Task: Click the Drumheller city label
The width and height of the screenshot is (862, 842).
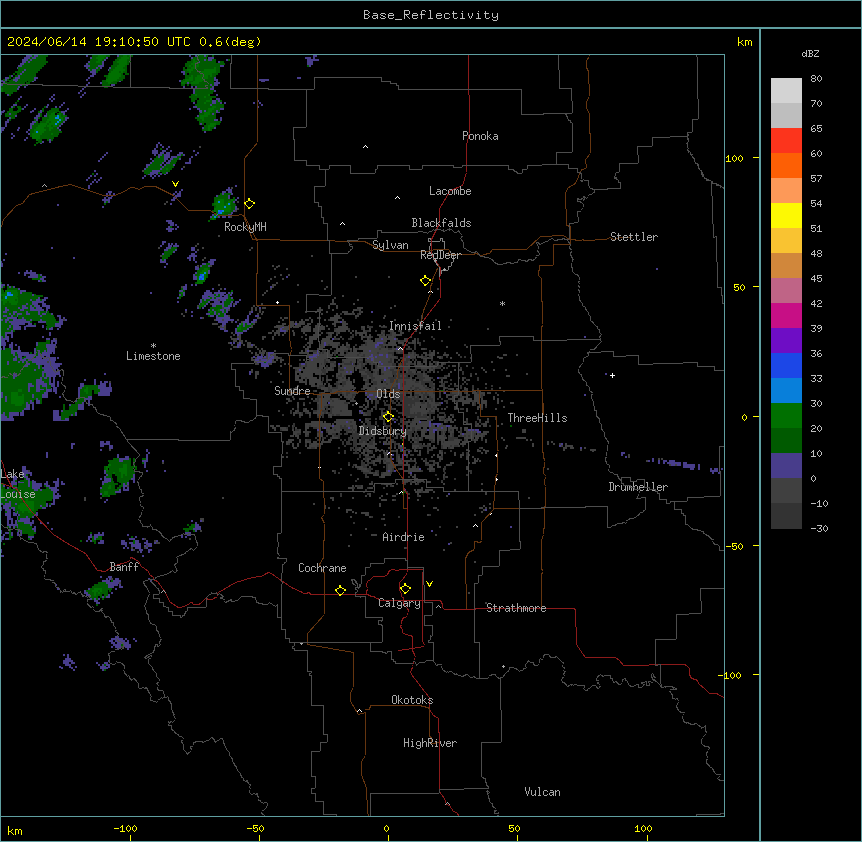Action: [x=638, y=487]
